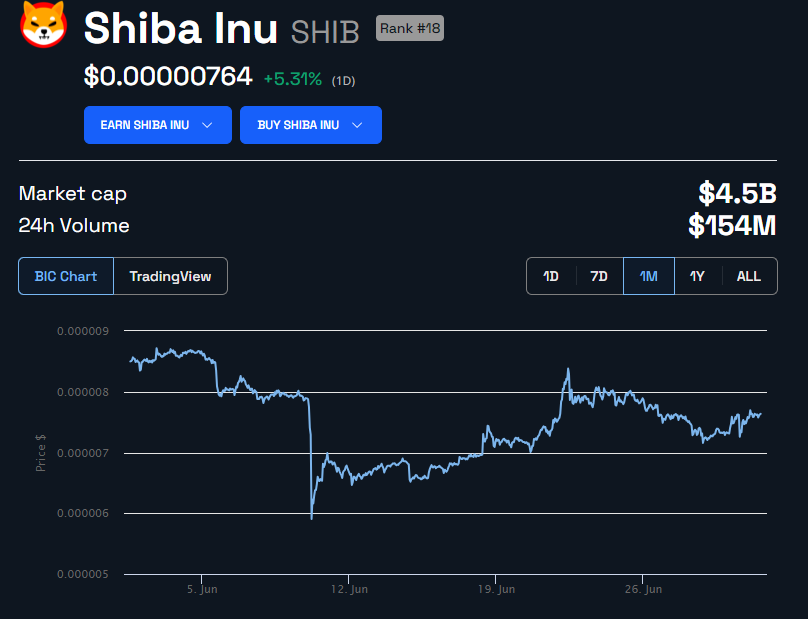Expand the Buy Shiba Inu dropdown
The height and width of the screenshot is (619, 808).
pyautogui.click(x=310, y=125)
